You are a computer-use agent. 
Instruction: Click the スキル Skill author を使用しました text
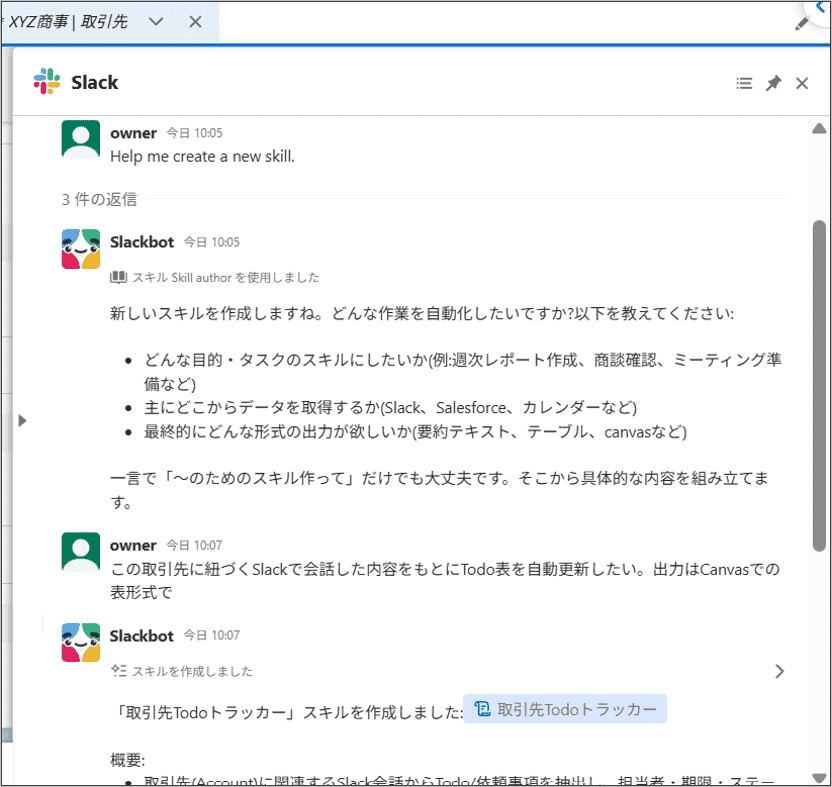tap(226, 278)
